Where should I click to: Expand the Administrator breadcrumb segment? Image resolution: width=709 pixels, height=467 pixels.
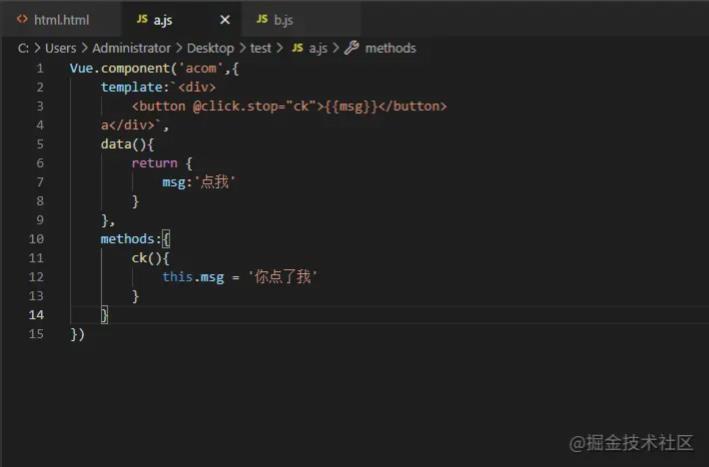131,48
